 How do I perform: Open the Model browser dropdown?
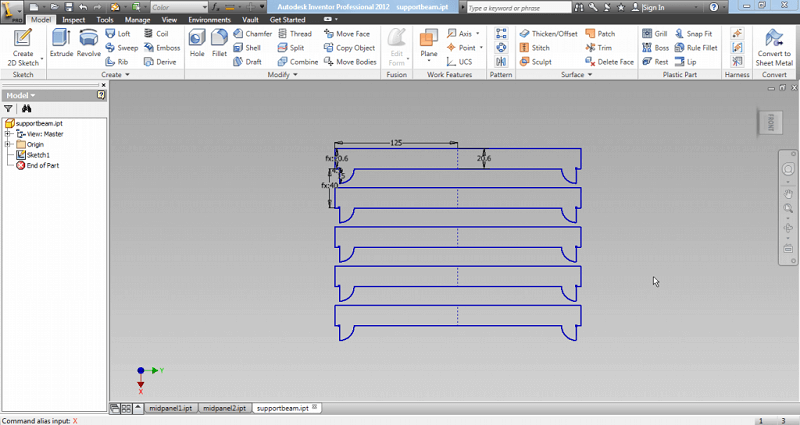[x=21, y=95]
